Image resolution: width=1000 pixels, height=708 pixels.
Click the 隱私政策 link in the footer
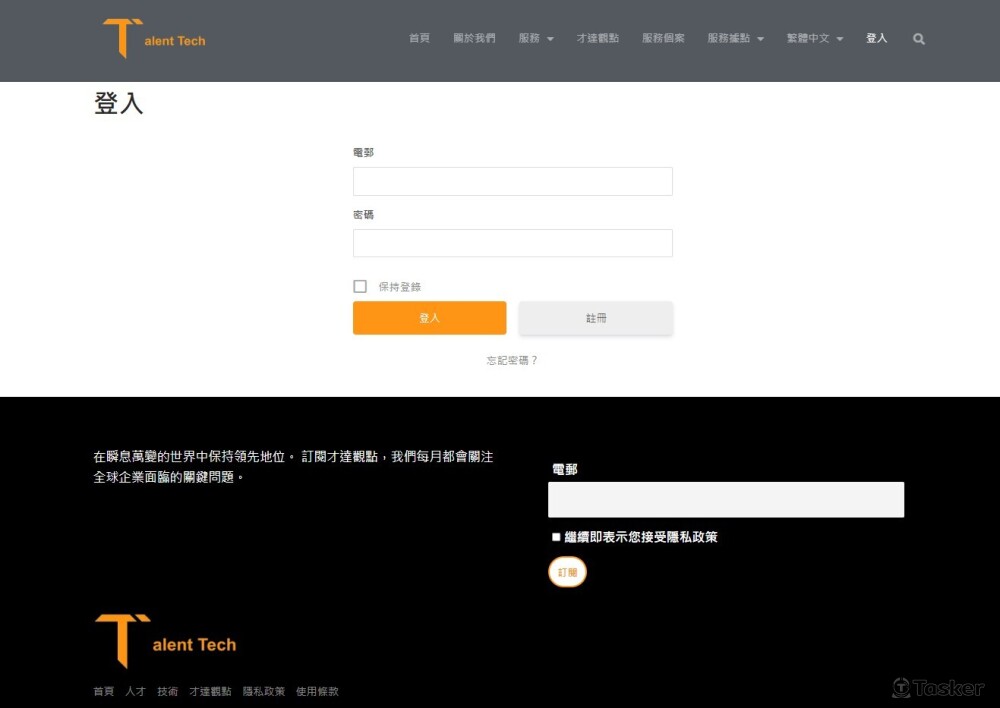(263, 691)
